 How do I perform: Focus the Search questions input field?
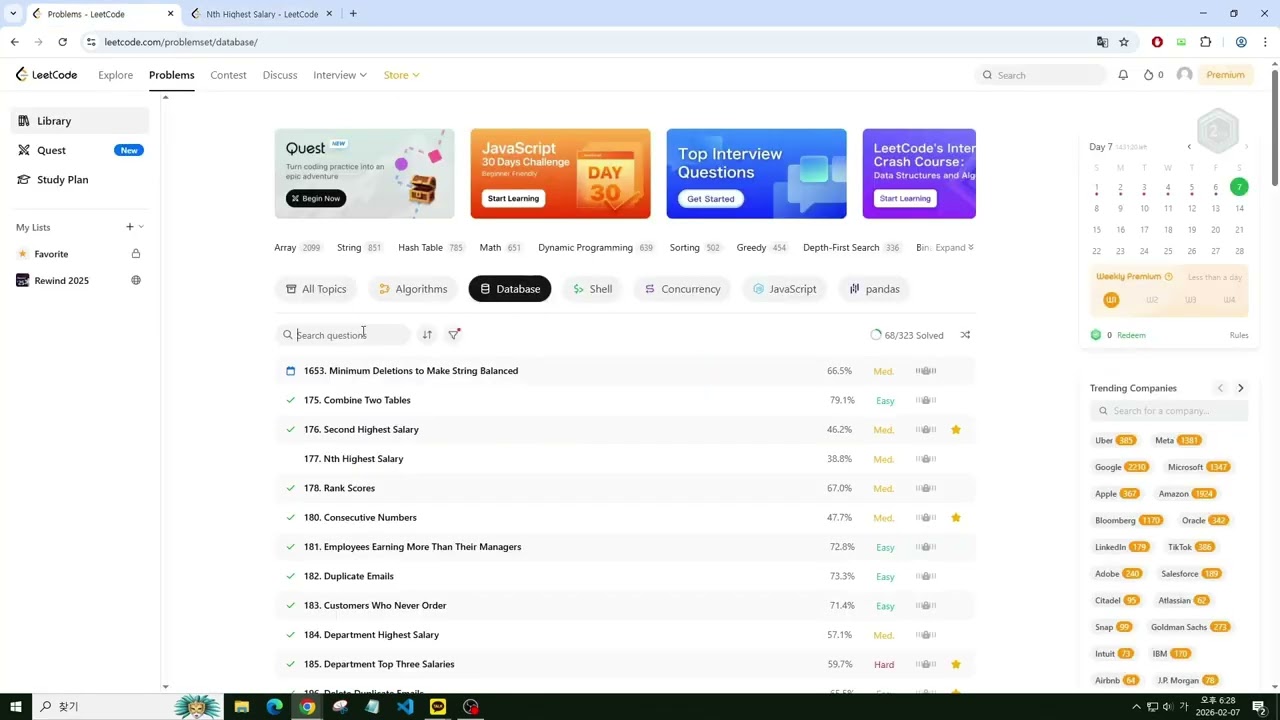click(x=343, y=335)
